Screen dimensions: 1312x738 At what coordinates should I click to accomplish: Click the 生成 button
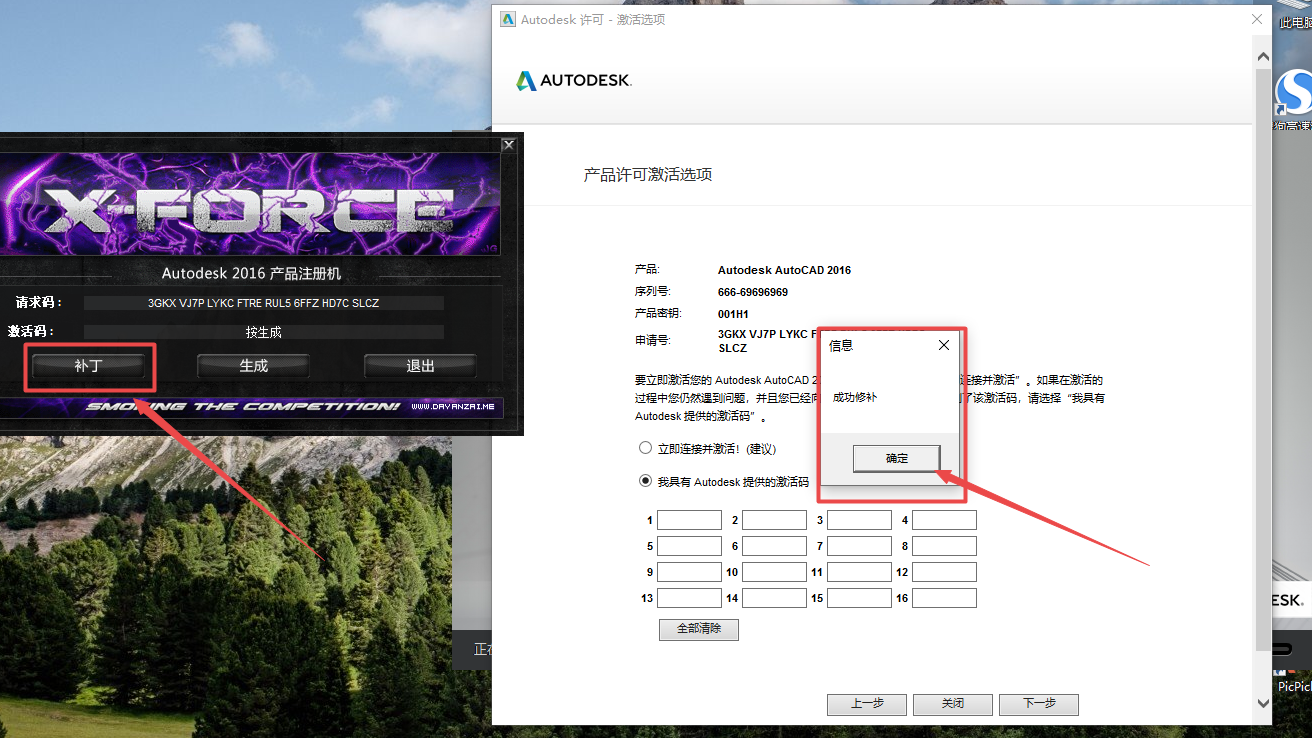[x=253, y=366]
